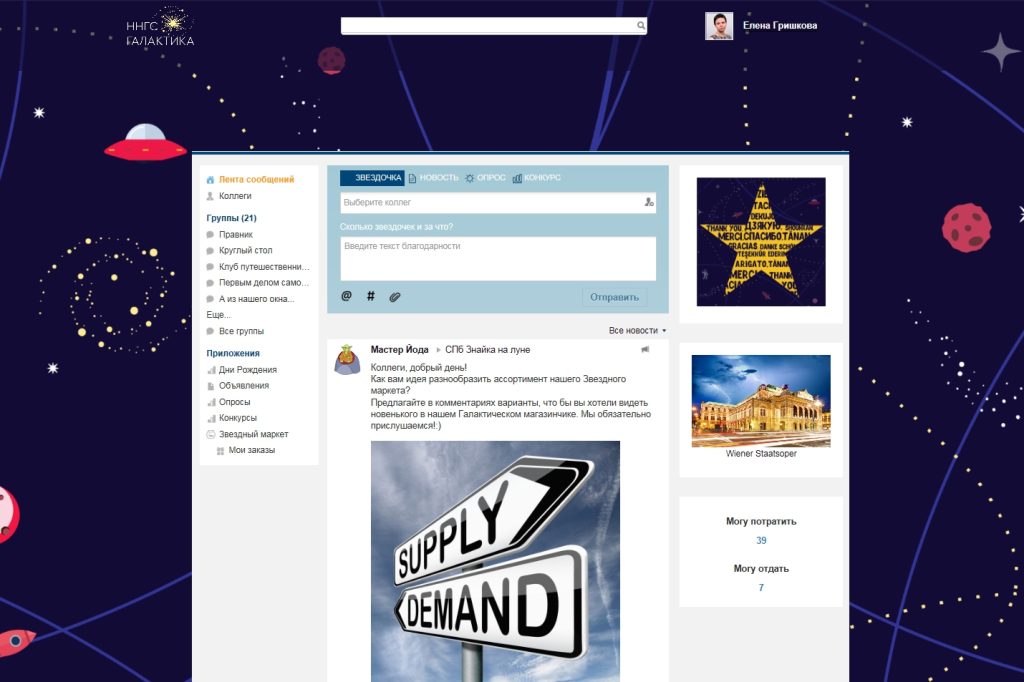The image size is (1024, 682).
Task: Open the Все новости filter dropdown
Action: [x=637, y=330]
